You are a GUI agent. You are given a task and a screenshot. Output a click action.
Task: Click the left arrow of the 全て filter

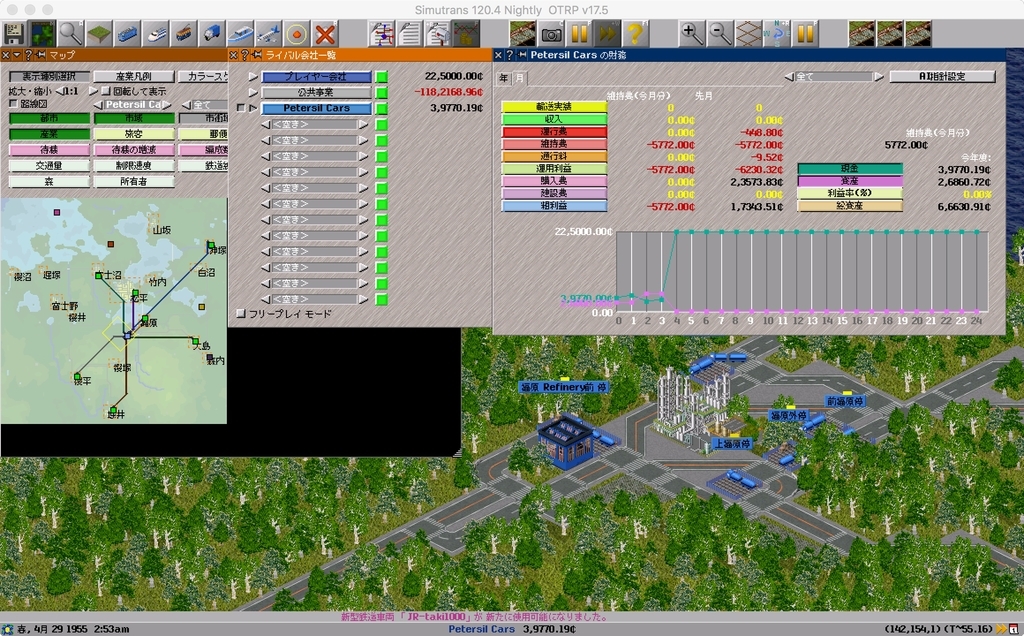(789, 77)
